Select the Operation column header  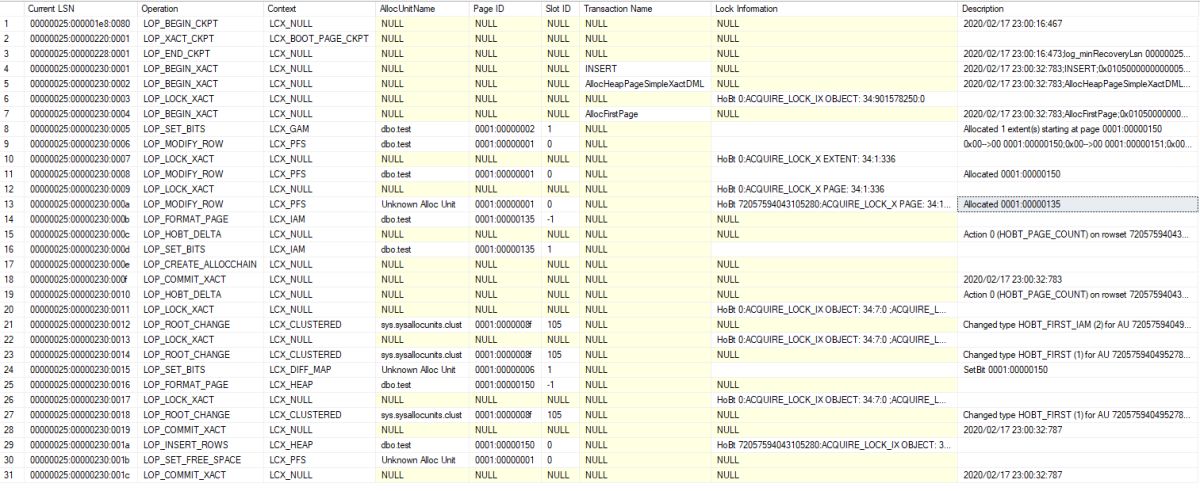[201, 8]
